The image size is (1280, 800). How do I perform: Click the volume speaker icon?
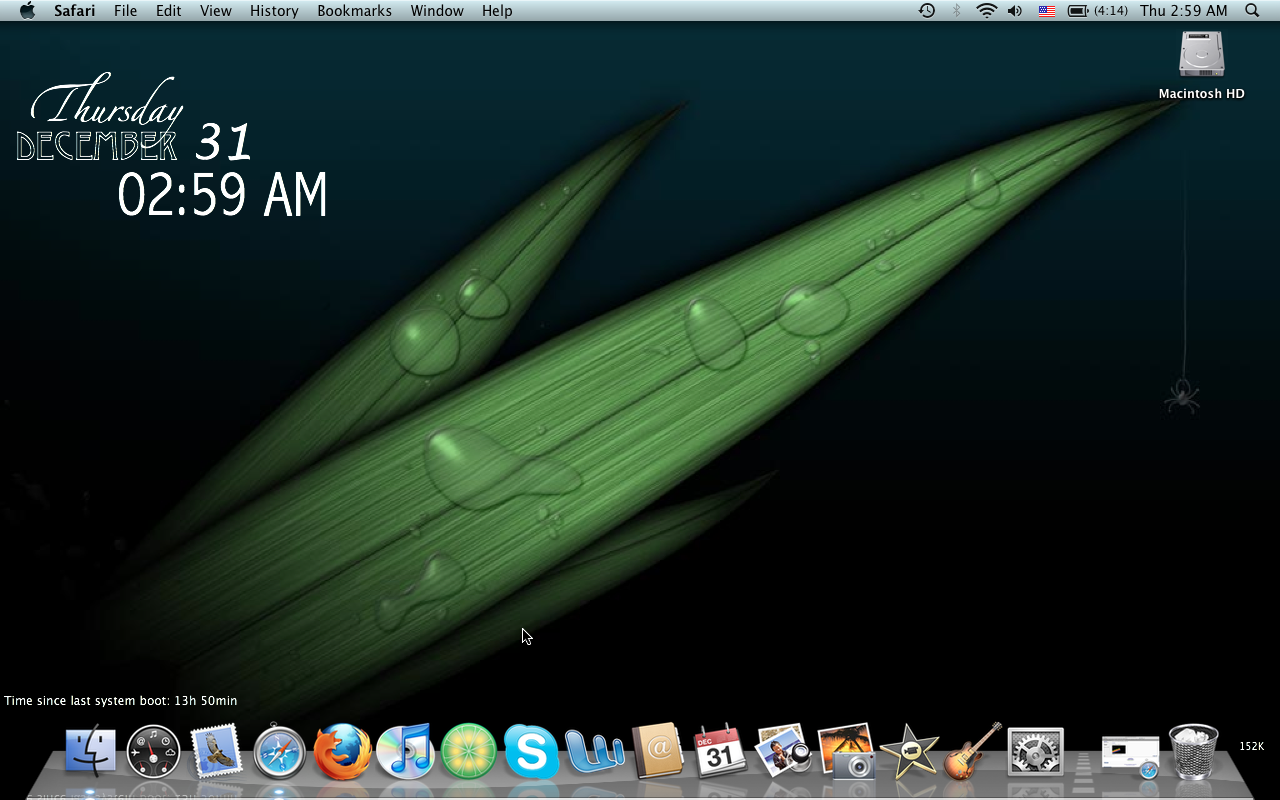pos(1015,11)
